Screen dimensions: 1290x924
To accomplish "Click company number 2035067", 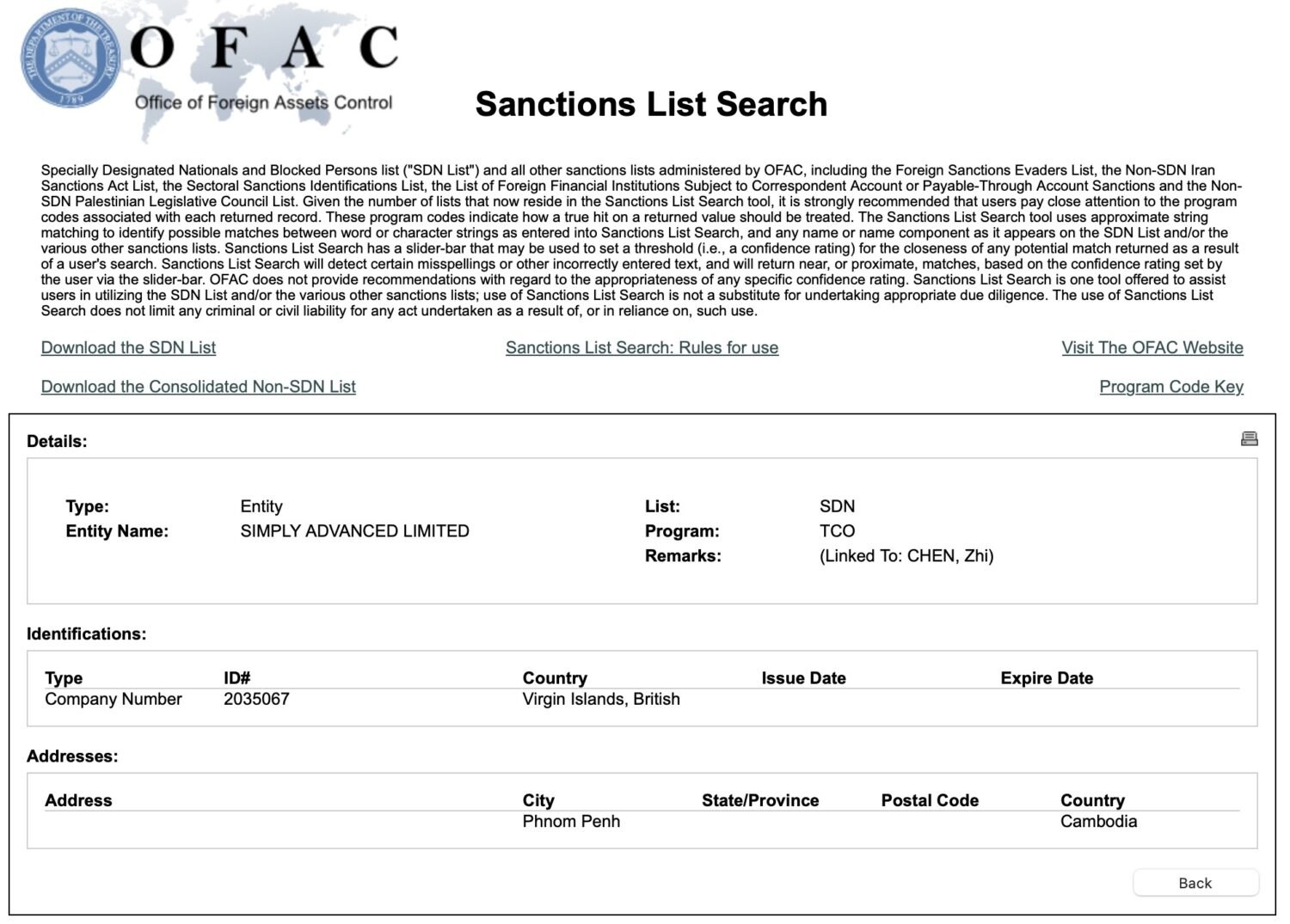I will 256,699.
